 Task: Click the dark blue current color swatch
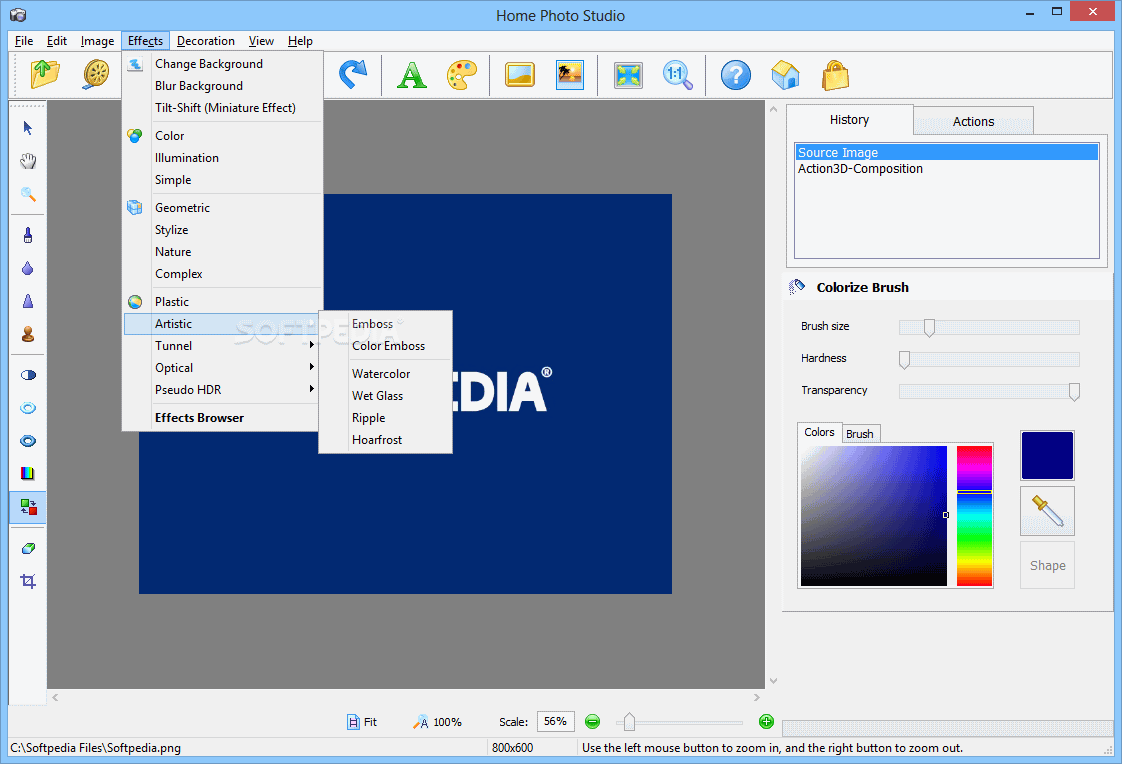click(x=1047, y=455)
